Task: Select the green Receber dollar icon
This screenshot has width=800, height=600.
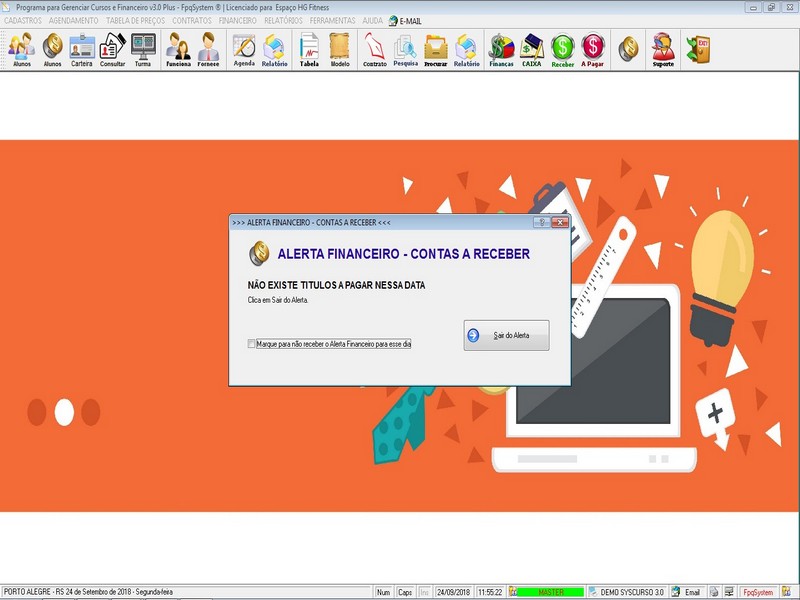Action: point(562,50)
